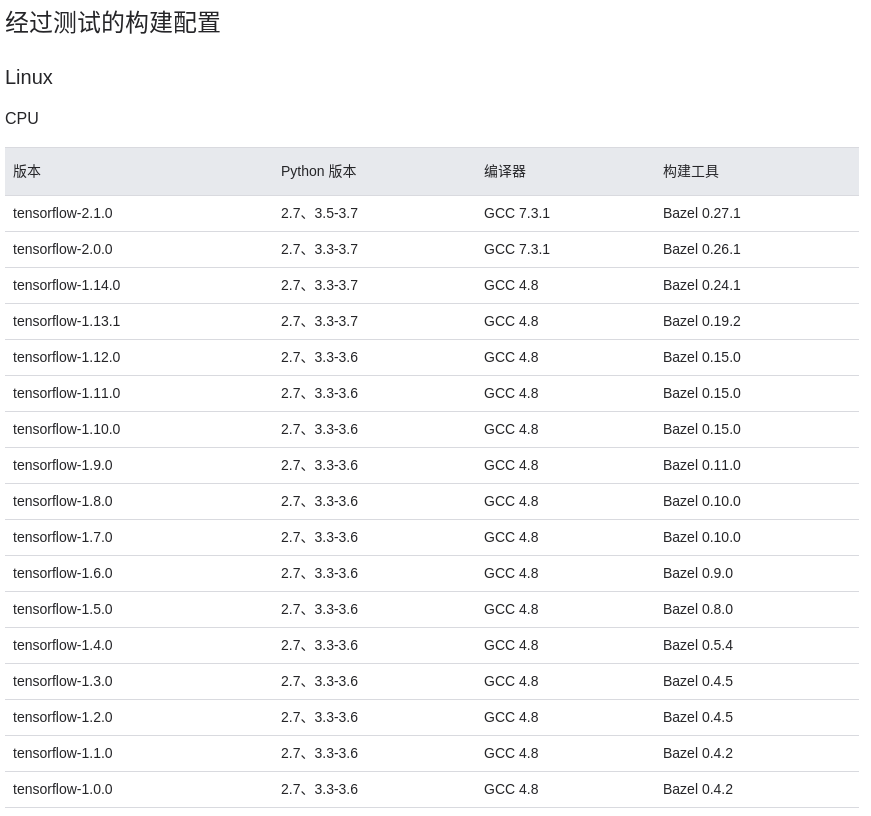Click GCC 4.8 in tensorflow-1.11.0 row
The width and height of the screenshot is (871, 816).
[x=511, y=393]
